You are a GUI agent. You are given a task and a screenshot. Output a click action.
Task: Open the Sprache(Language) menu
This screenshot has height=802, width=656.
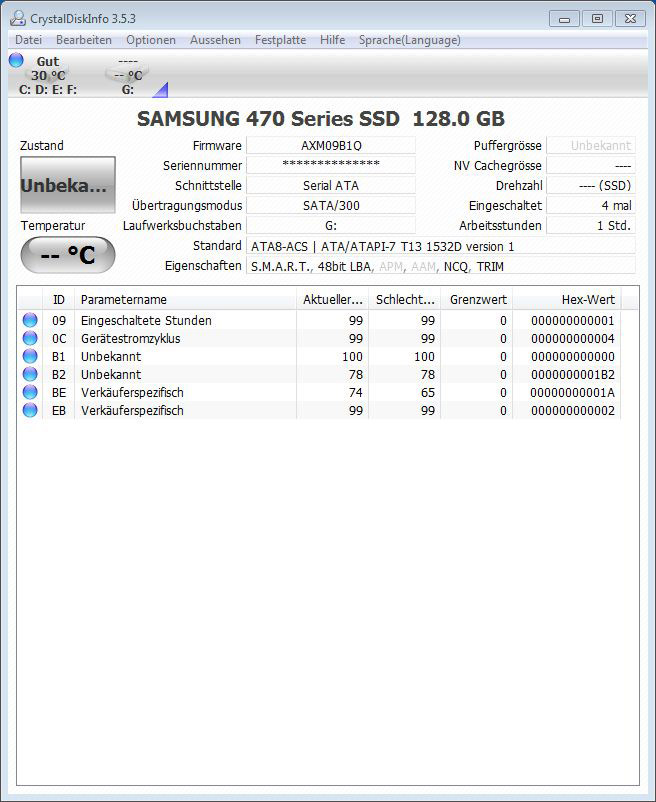[410, 40]
